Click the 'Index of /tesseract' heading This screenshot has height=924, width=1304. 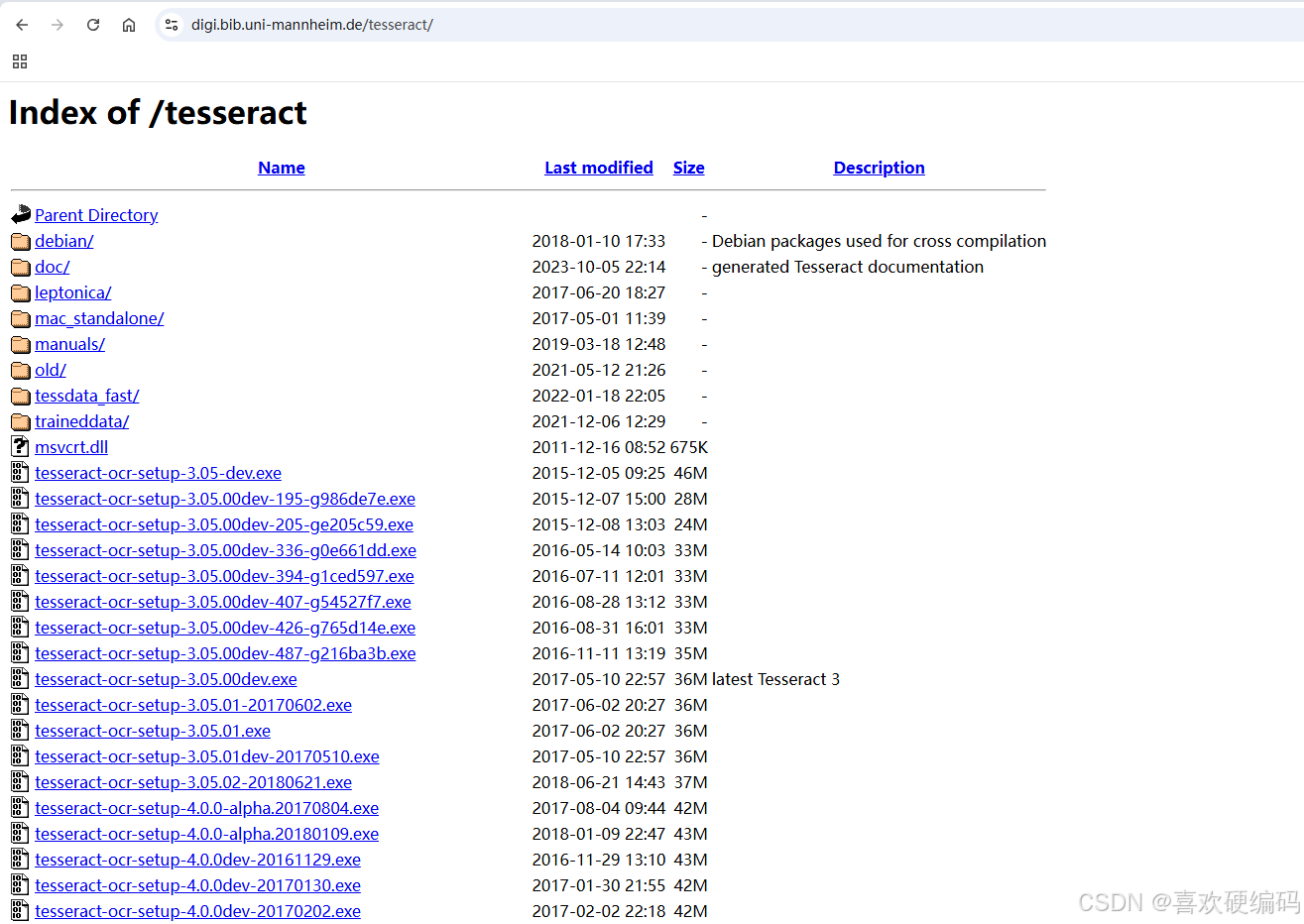158,112
